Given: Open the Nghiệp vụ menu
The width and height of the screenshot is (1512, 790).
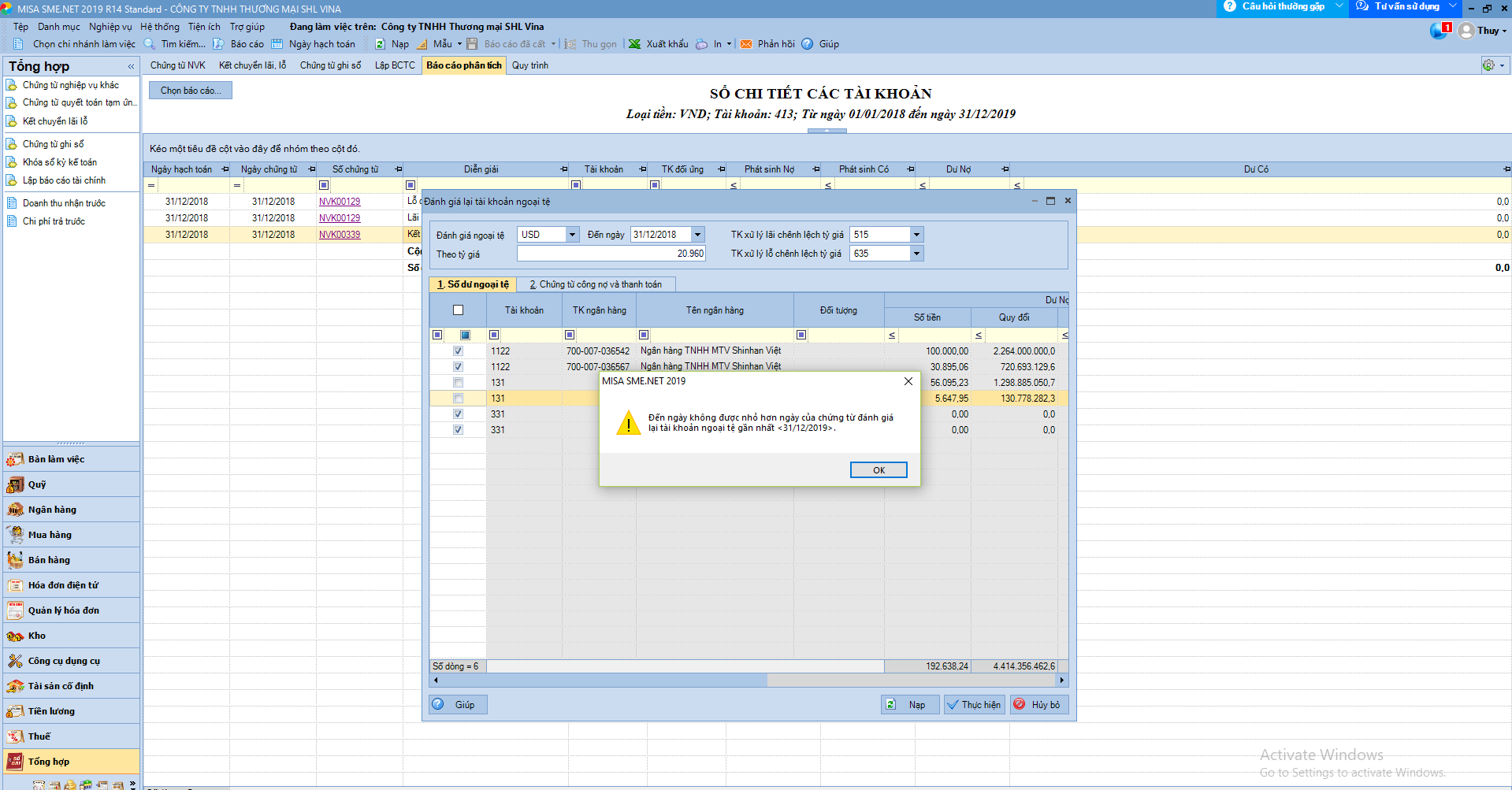Looking at the screenshot, I should point(110,27).
